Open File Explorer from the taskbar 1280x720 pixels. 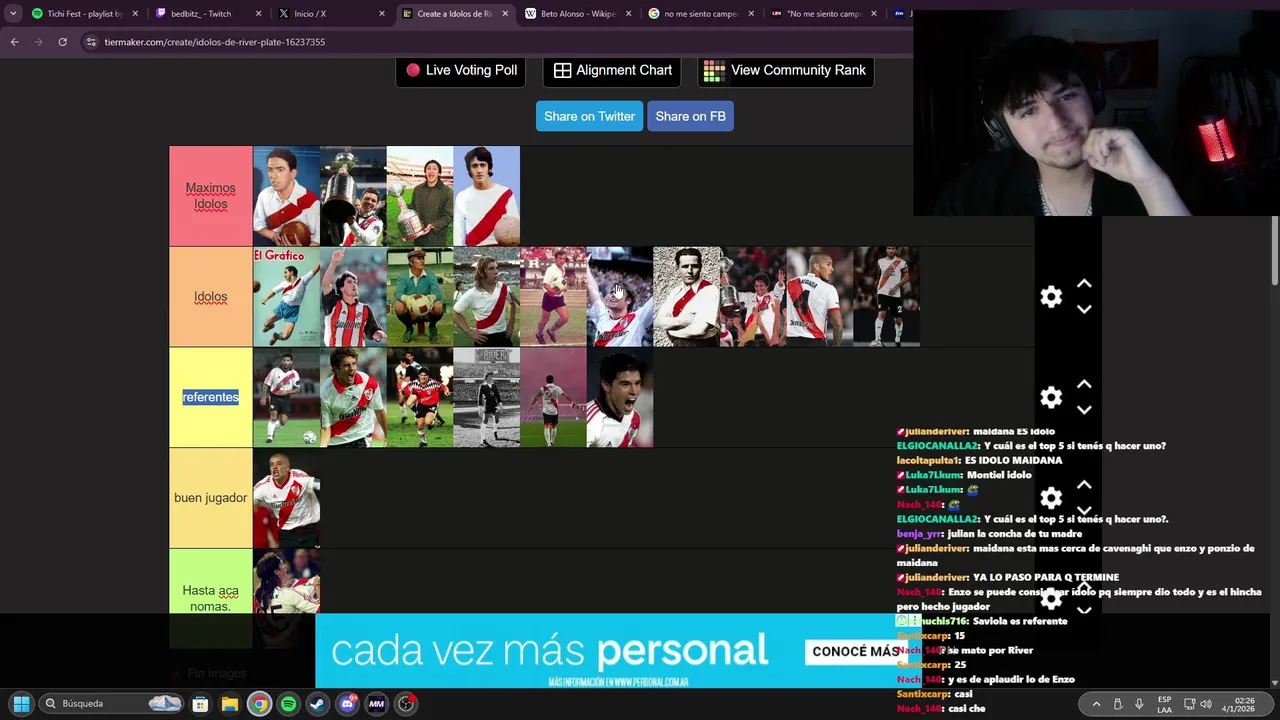[x=229, y=703]
